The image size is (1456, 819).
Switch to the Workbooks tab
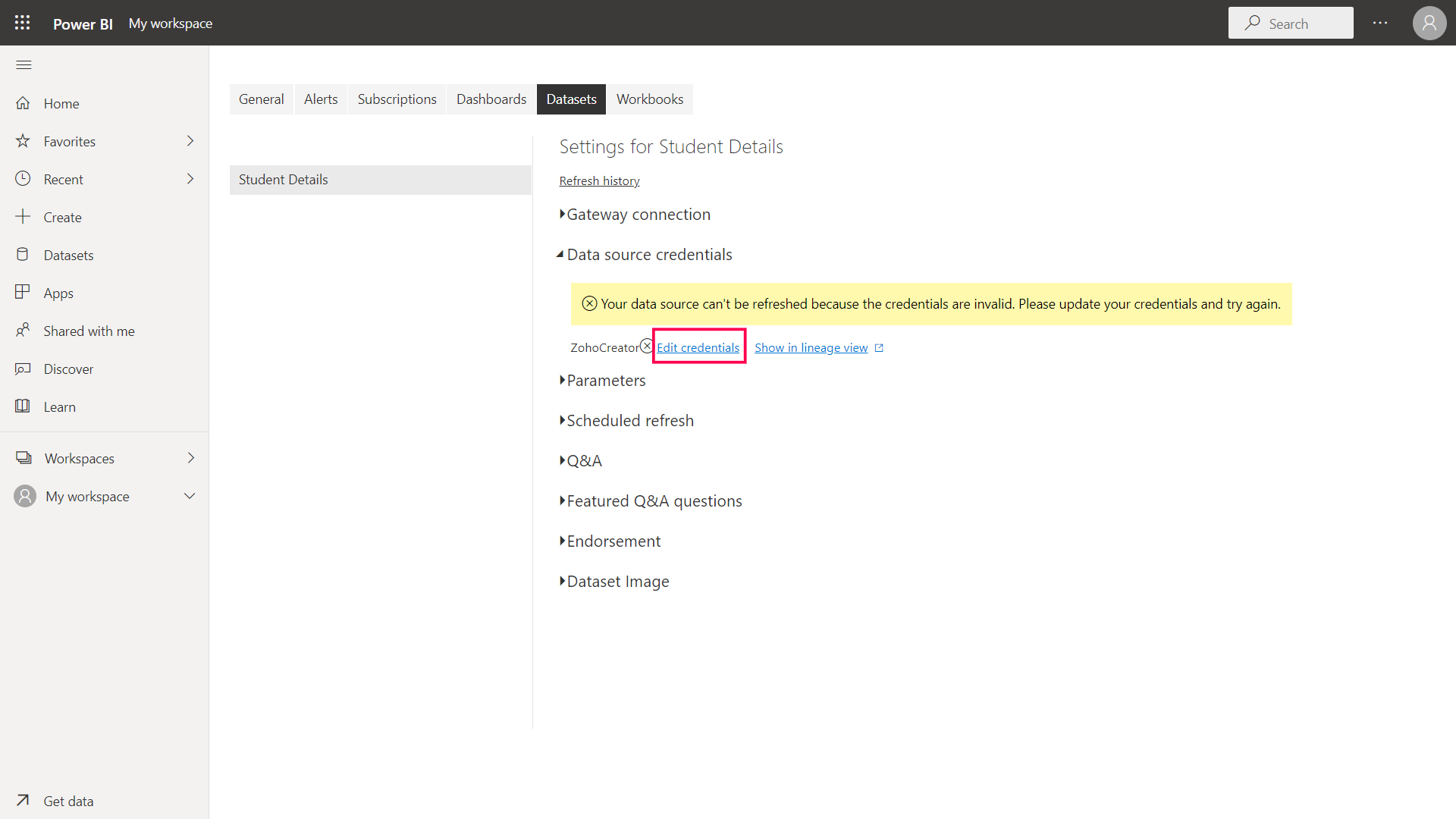(x=649, y=99)
